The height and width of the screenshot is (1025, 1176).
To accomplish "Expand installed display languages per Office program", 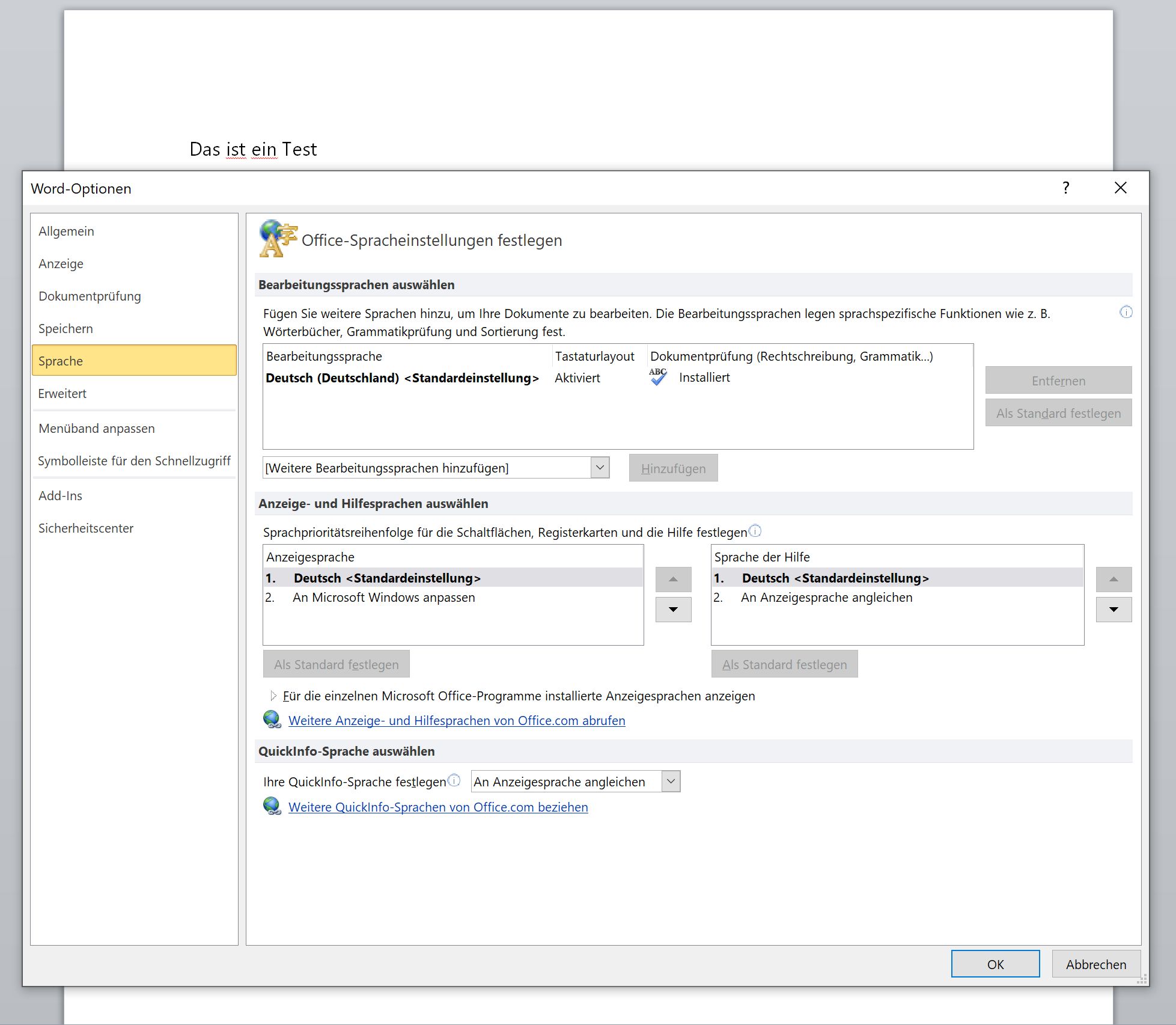I will point(273,696).
